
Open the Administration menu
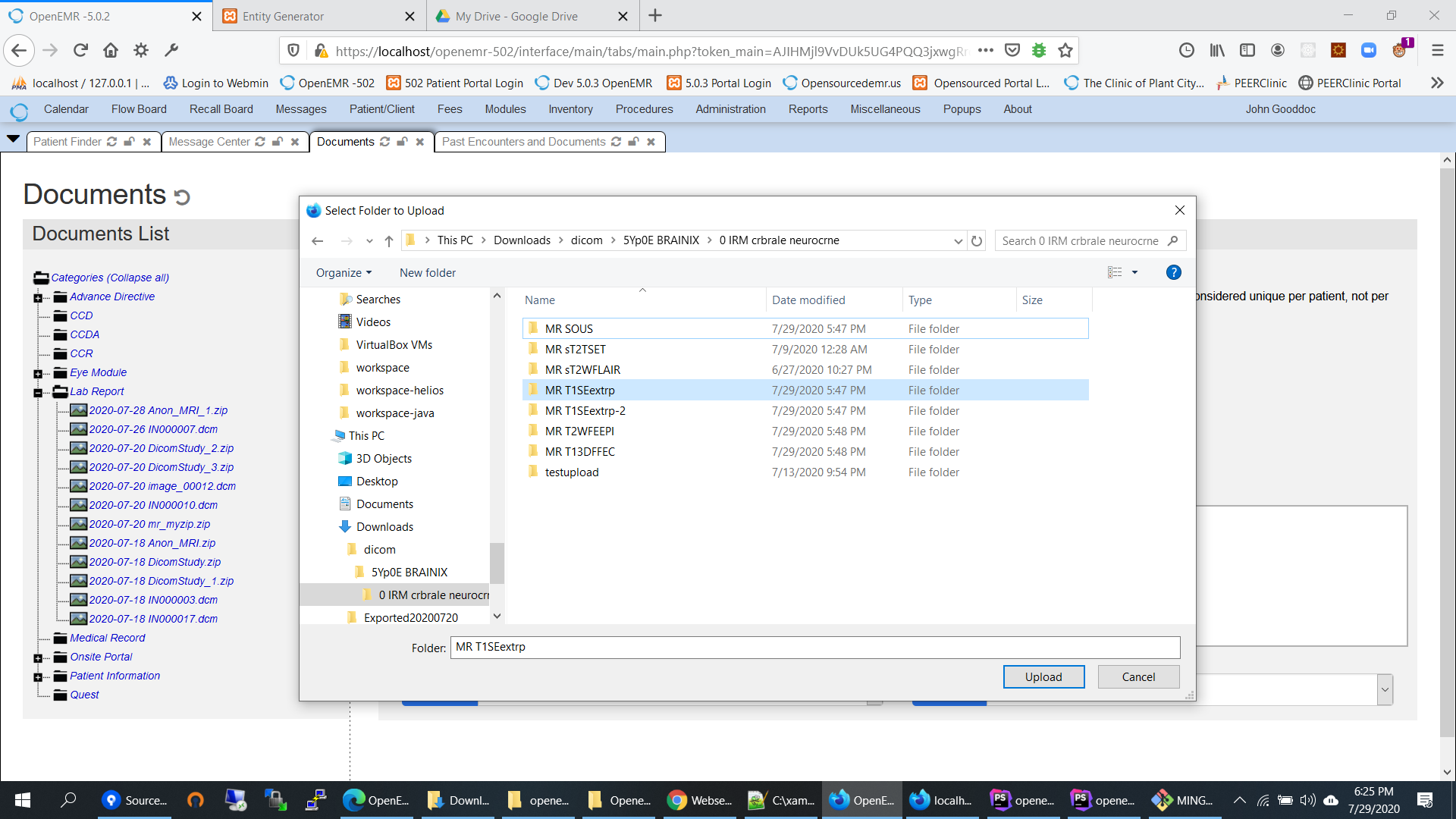(730, 109)
